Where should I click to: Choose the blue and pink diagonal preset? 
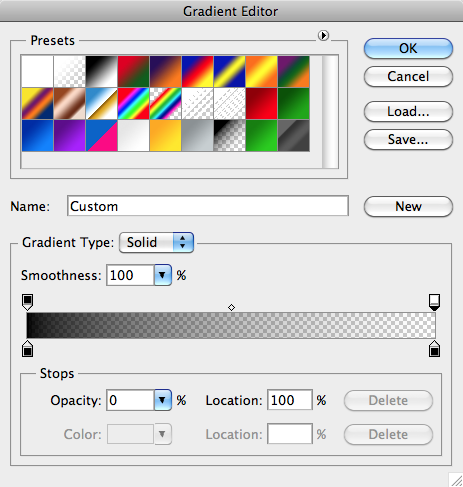(x=101, y=135)
